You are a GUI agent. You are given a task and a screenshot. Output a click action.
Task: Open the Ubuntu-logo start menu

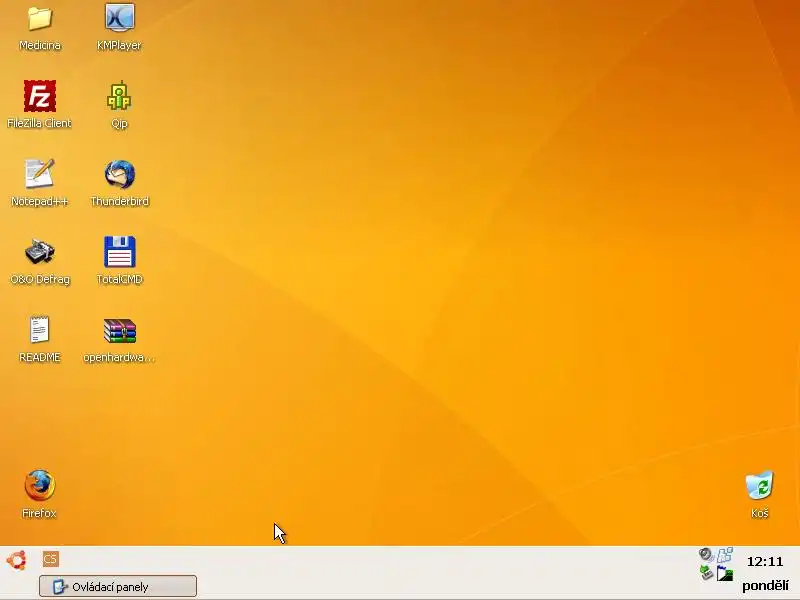click(x=16, y=560)
